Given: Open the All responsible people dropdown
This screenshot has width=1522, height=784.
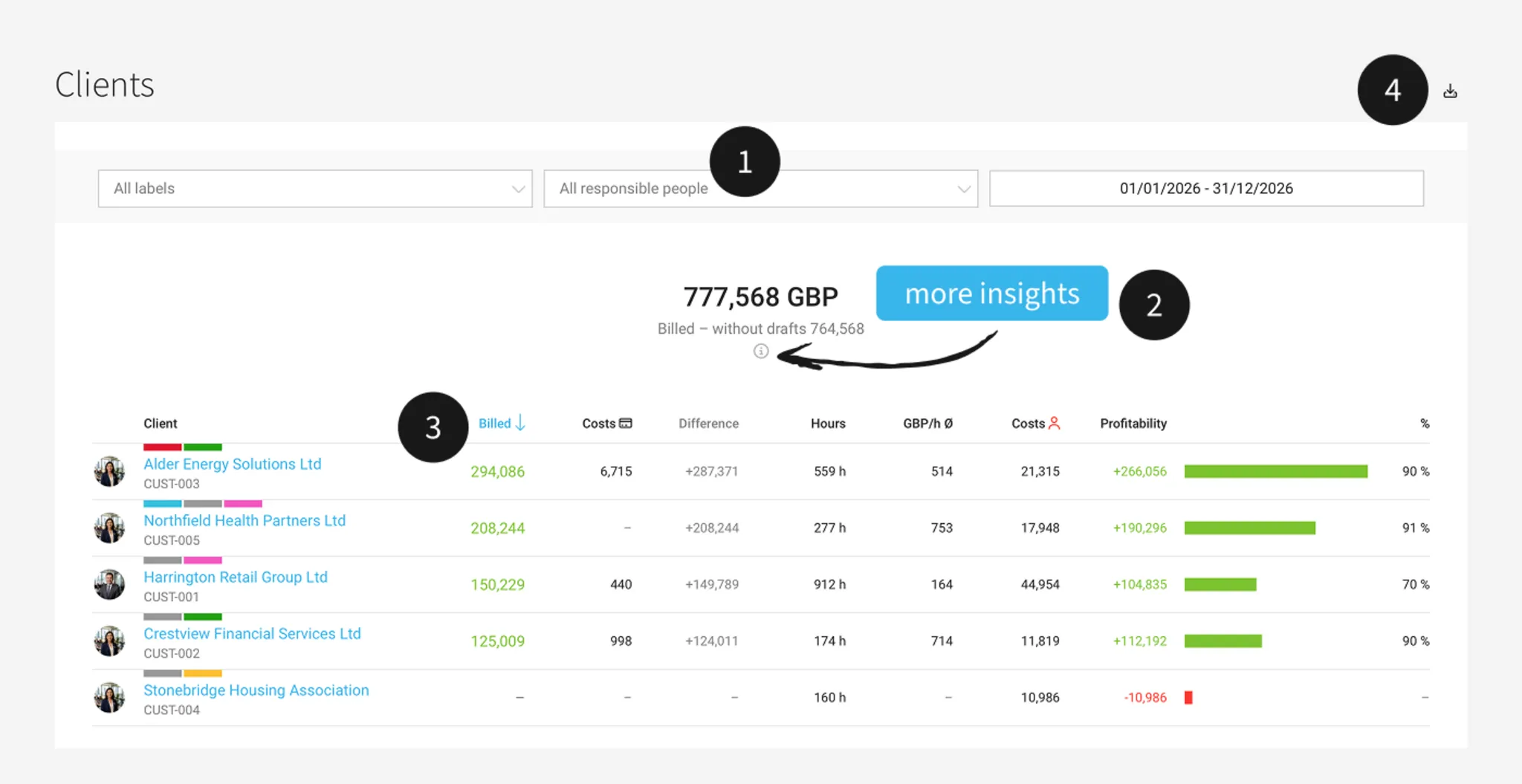Looking at the screenshot, I should point(760,189).
